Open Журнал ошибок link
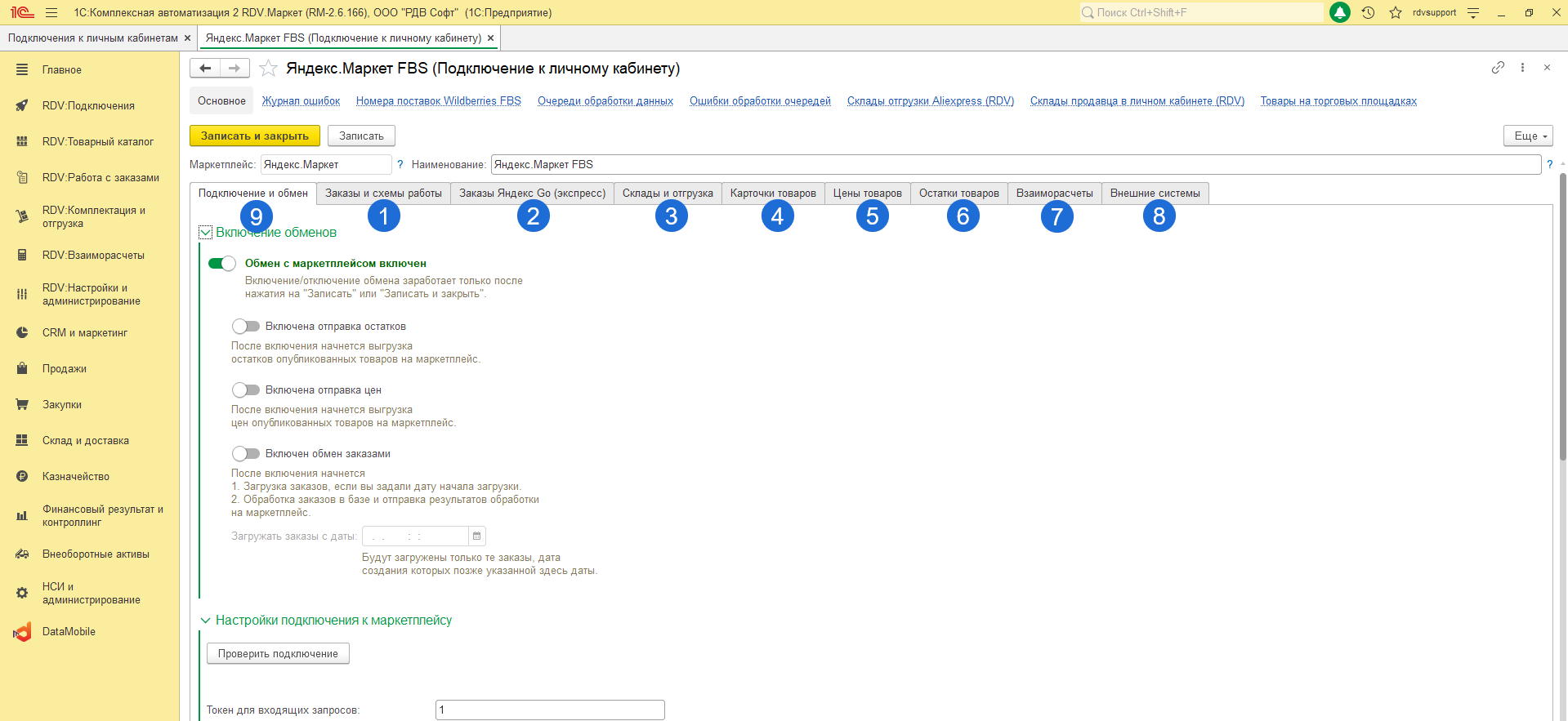1568x721 pixels. [x=301, y=101]
